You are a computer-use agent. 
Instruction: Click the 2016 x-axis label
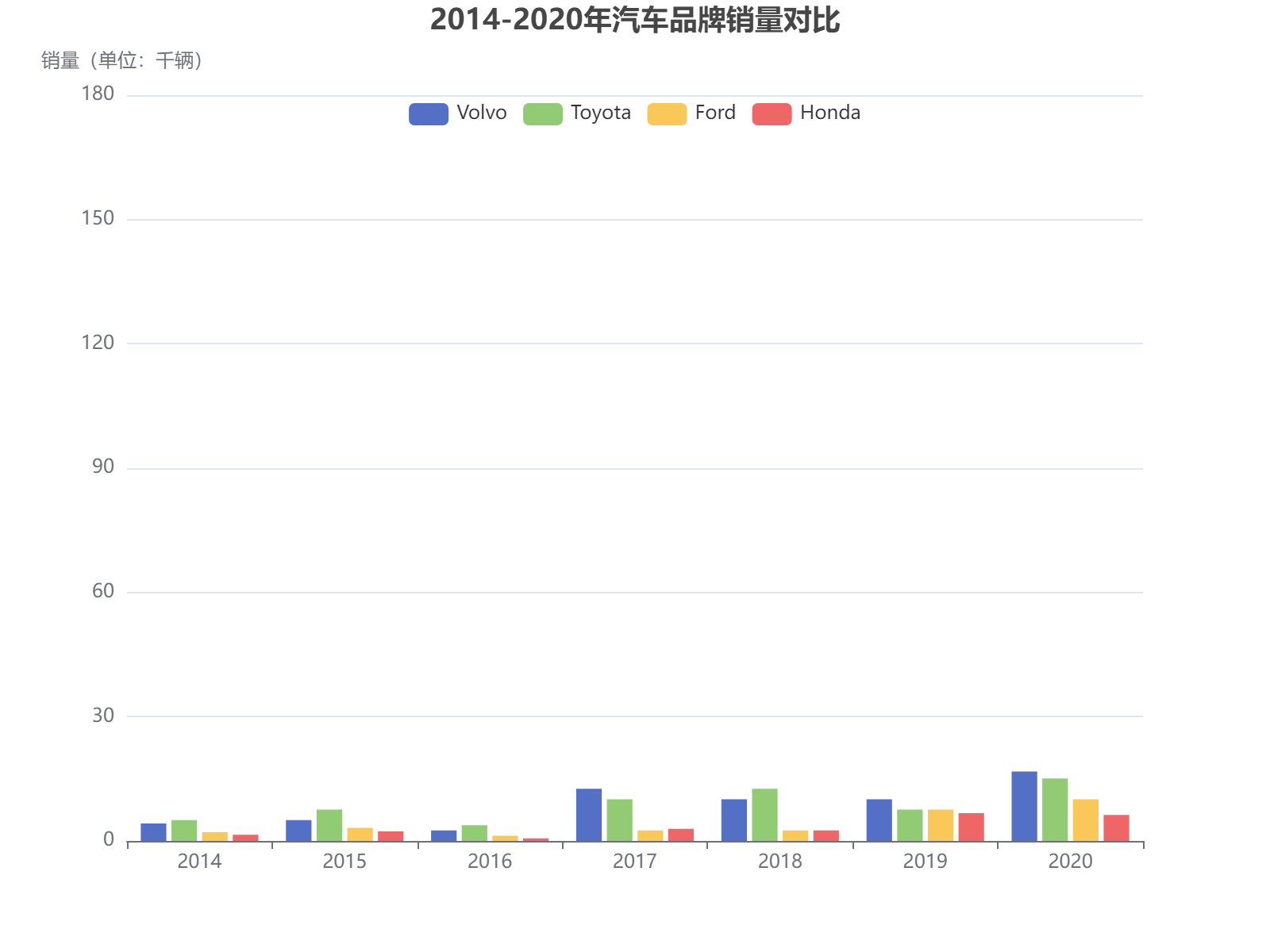click(490, 862)
